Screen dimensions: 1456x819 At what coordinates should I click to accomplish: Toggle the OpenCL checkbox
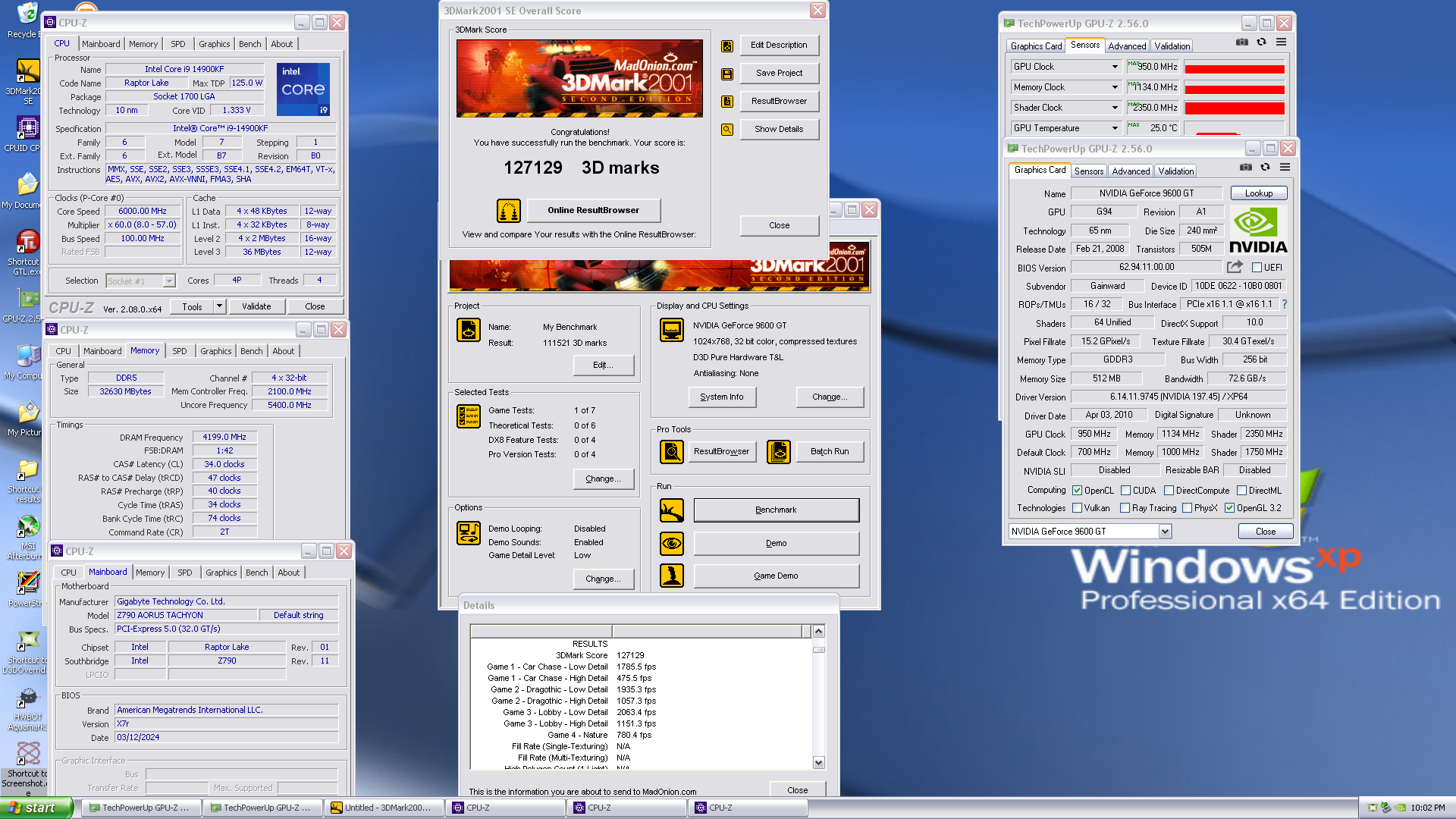pos(1077,491)
